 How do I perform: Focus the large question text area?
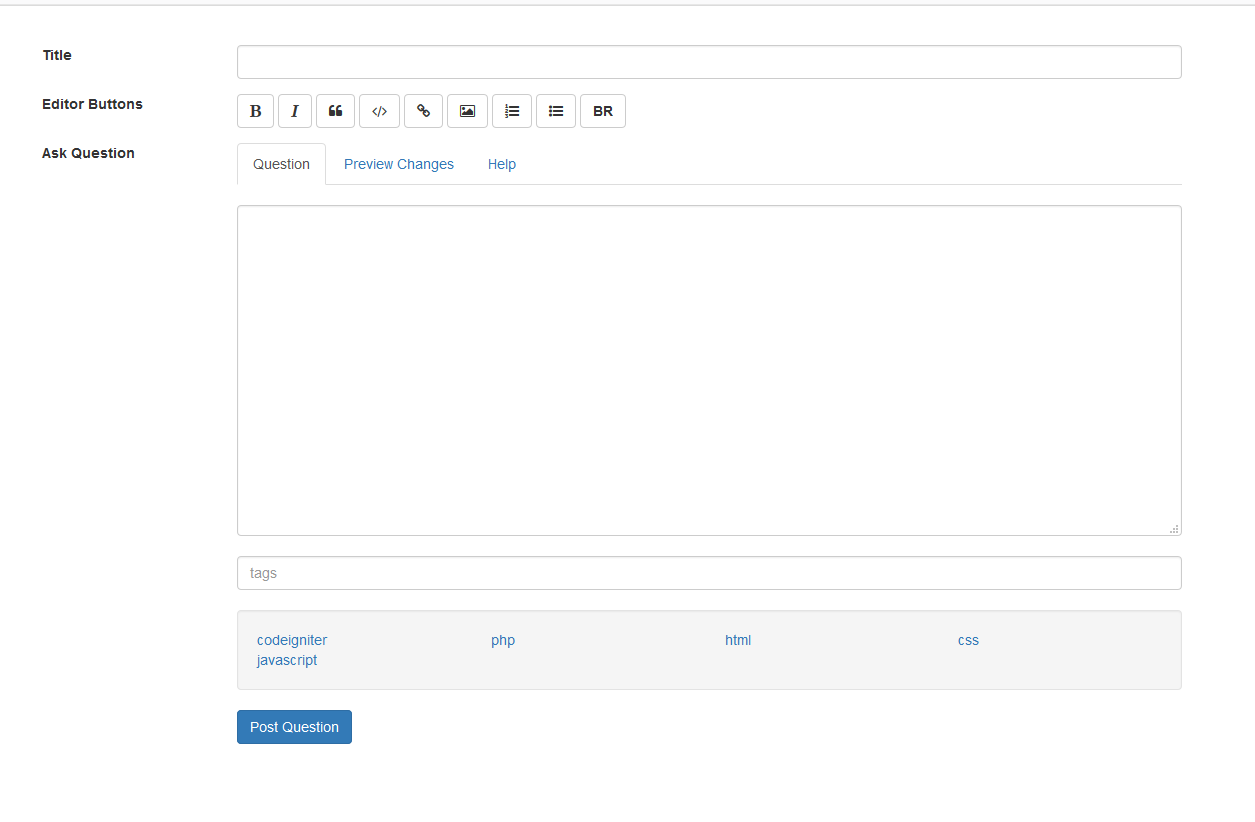click(x=709, y=370)
